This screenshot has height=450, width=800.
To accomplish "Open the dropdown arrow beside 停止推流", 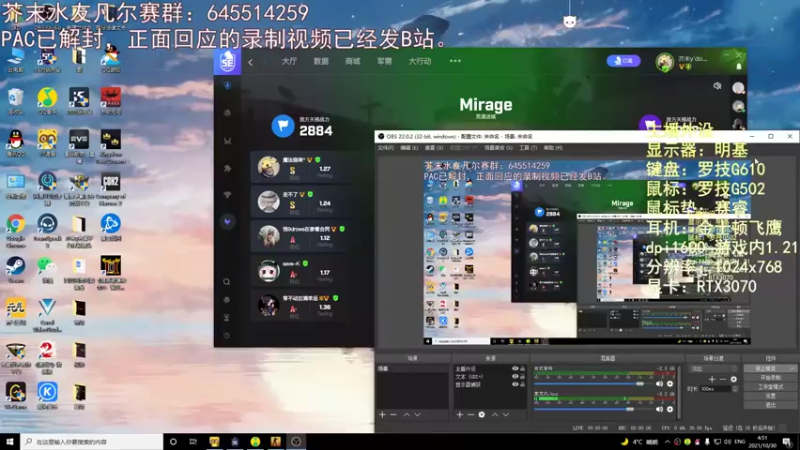I will 792,368.
